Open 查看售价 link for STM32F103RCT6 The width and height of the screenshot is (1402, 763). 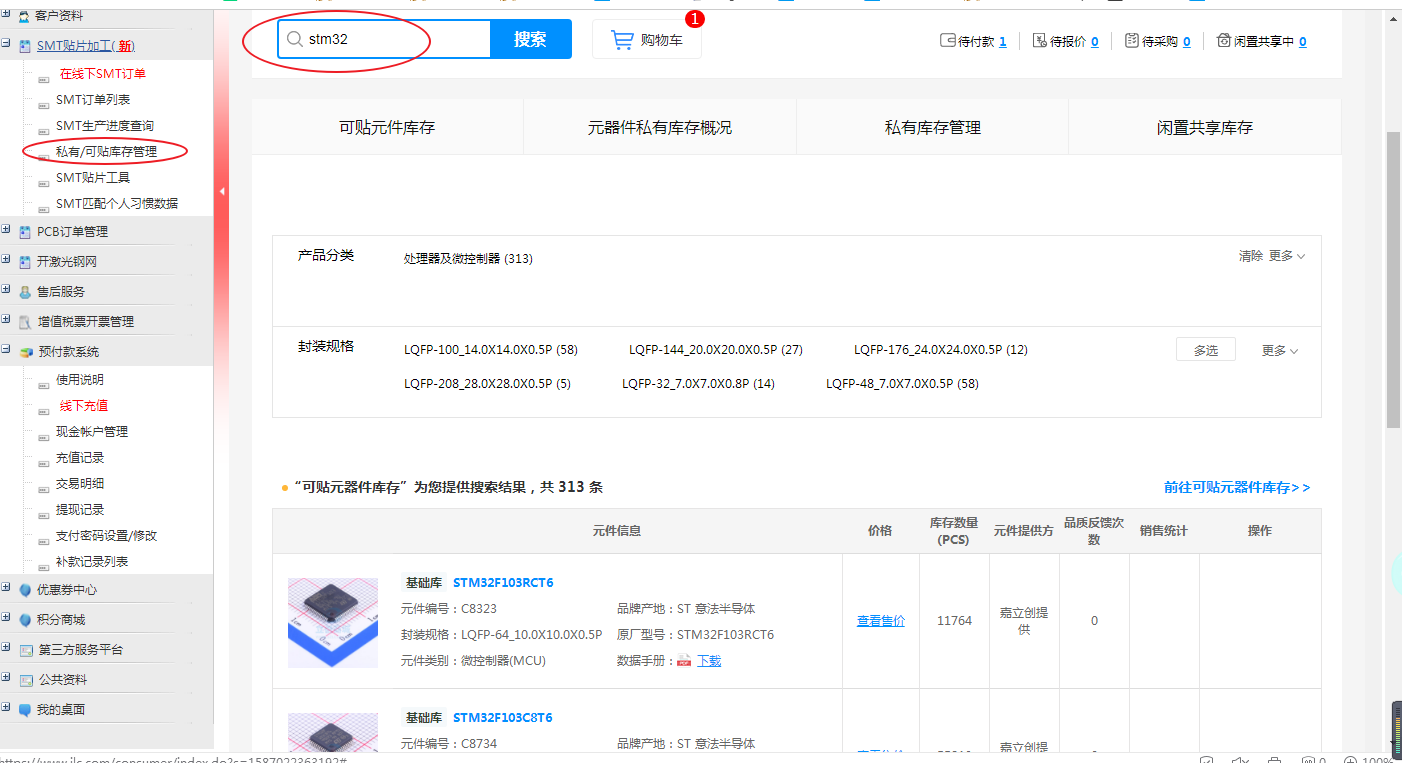click(880, 621)
